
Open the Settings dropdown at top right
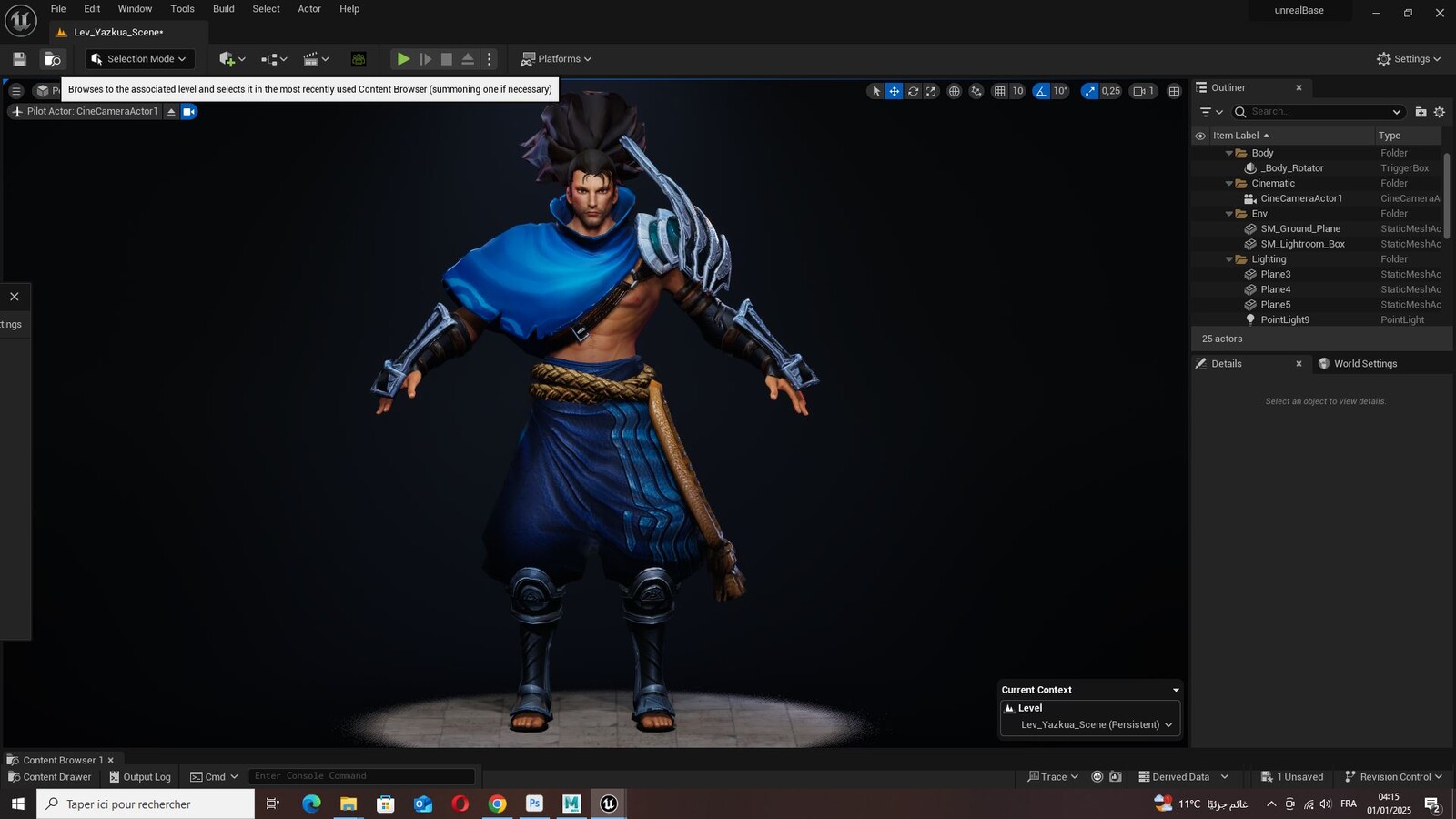(x=1409, y=59)
